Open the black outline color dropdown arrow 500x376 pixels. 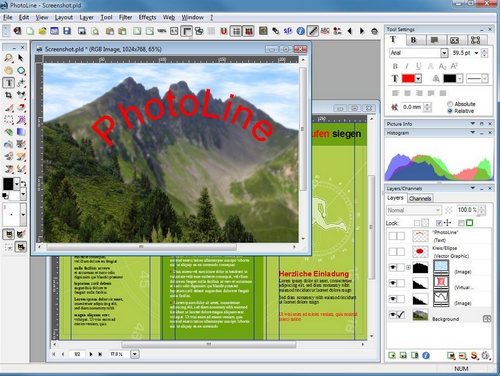[x=460, y=79]
